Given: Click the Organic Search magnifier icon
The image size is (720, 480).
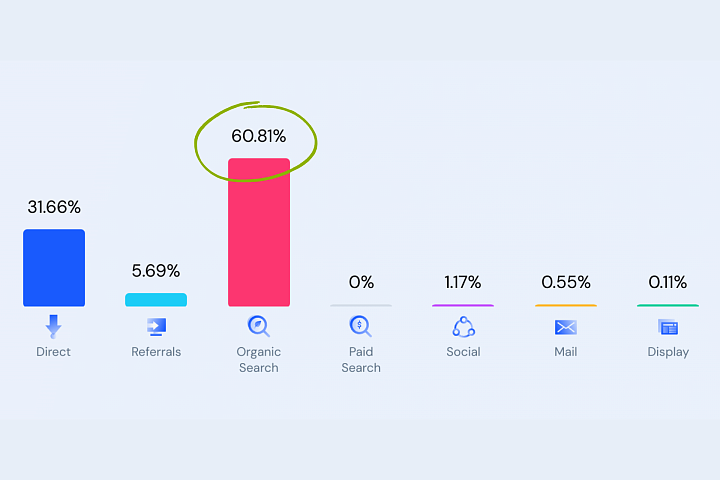Looking at the screenshot, I should coord(259,326).
